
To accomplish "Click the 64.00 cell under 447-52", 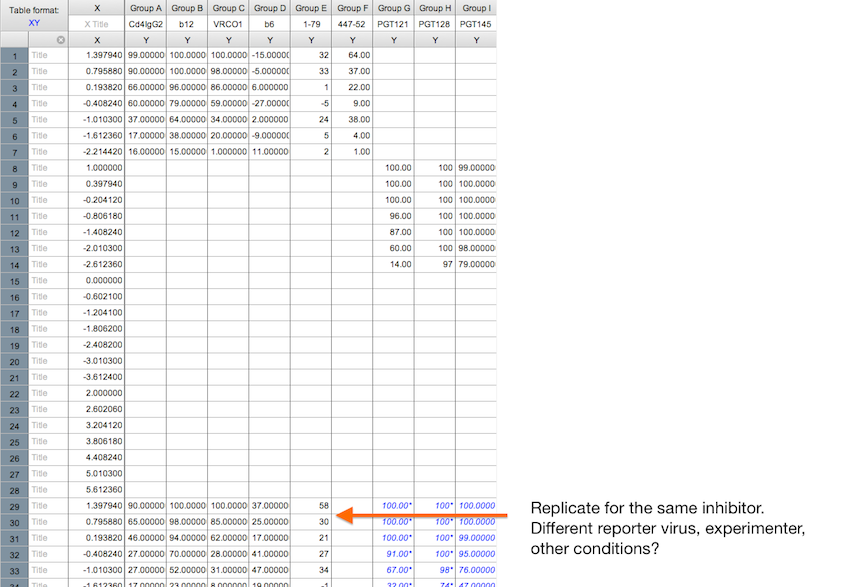I will [352, 55].
